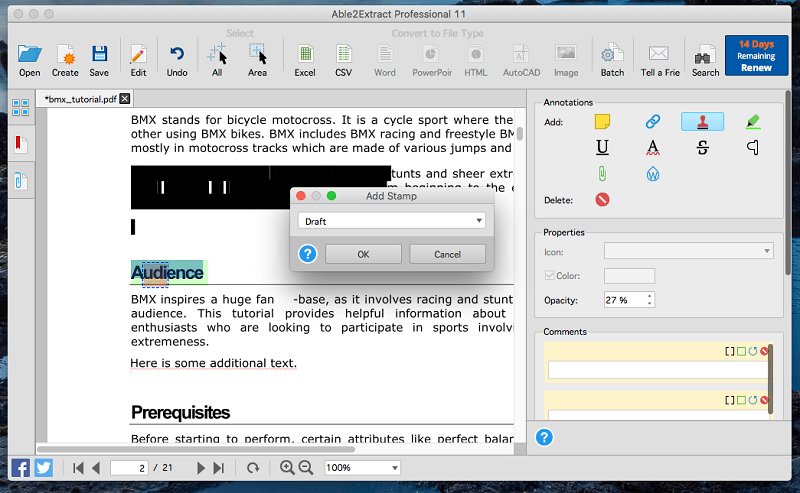The width and height of the screenshot is (800, 493).
Task: Add an attachment paperclip annotation
Action: (x=602, y=174)
